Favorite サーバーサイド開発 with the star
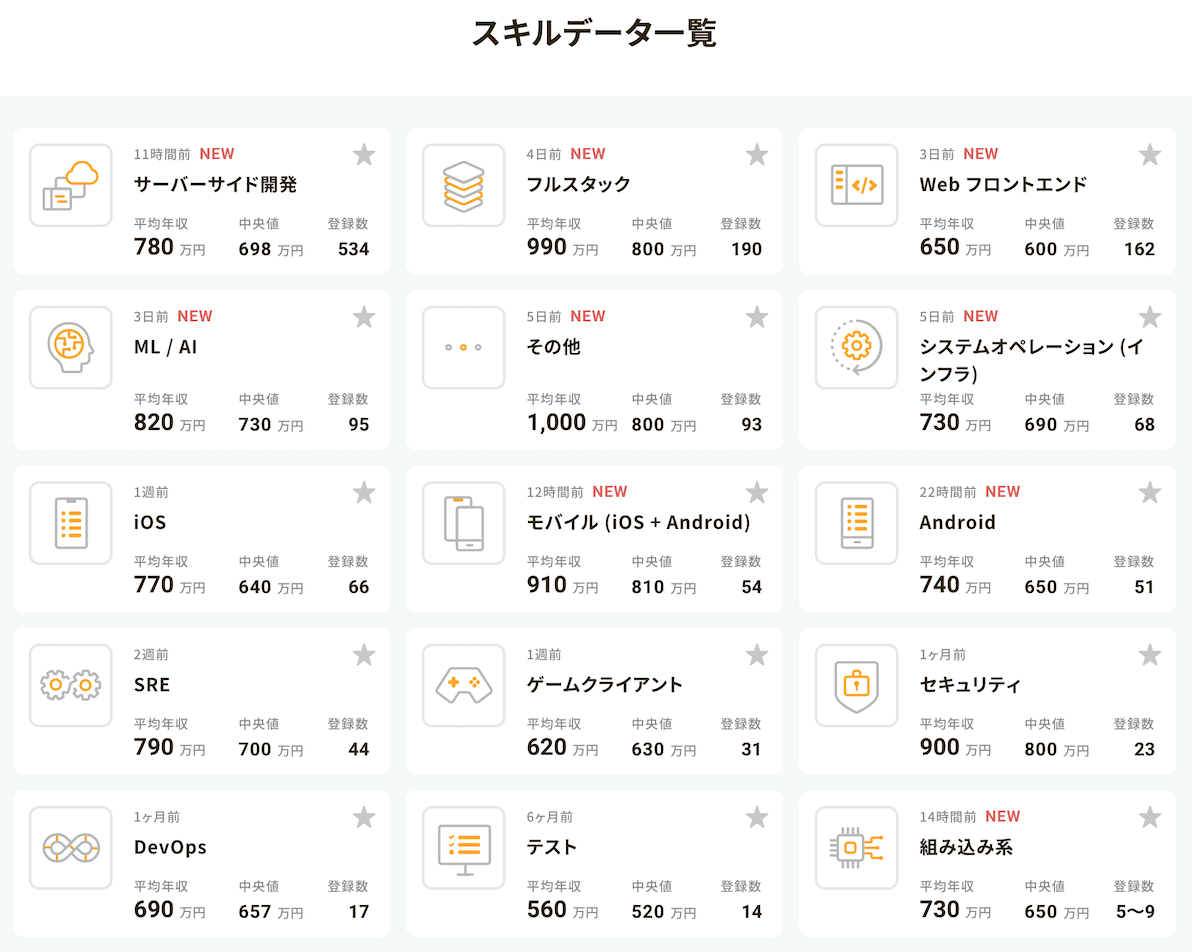 tap(364, 154)
